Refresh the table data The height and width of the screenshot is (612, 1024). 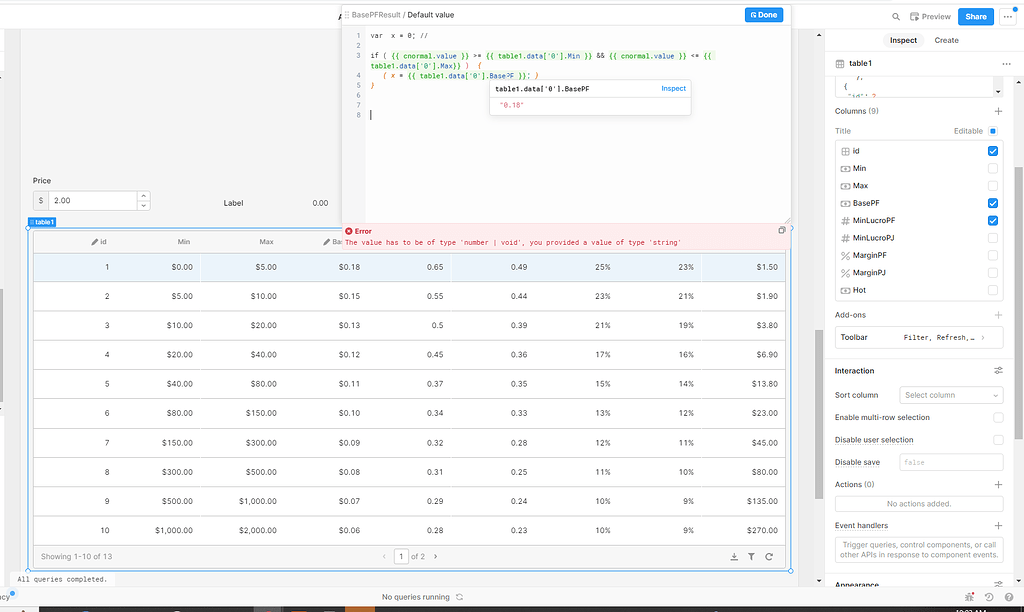pos(769,557)
